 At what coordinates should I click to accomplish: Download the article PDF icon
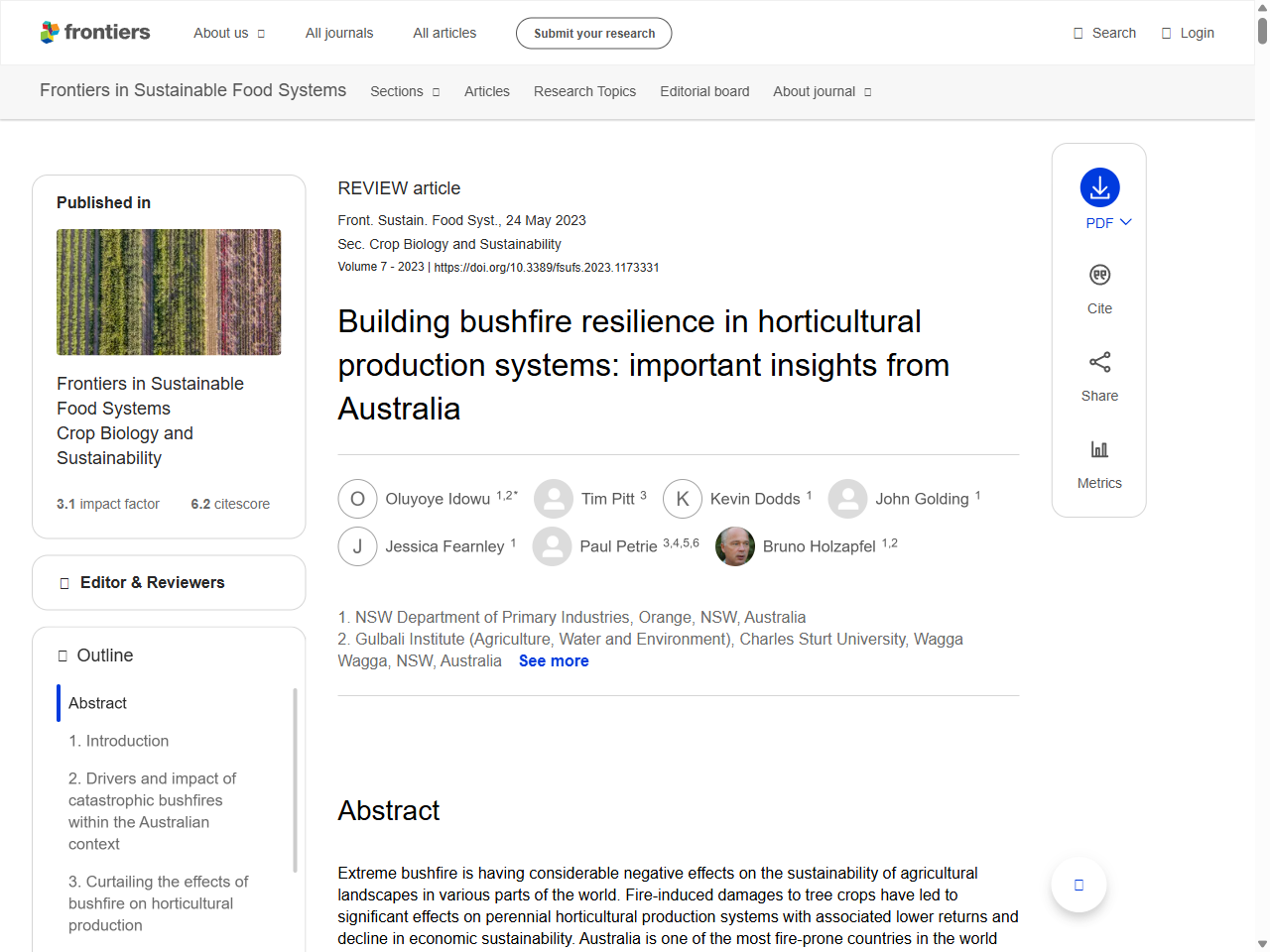(x=1099, y=187)
